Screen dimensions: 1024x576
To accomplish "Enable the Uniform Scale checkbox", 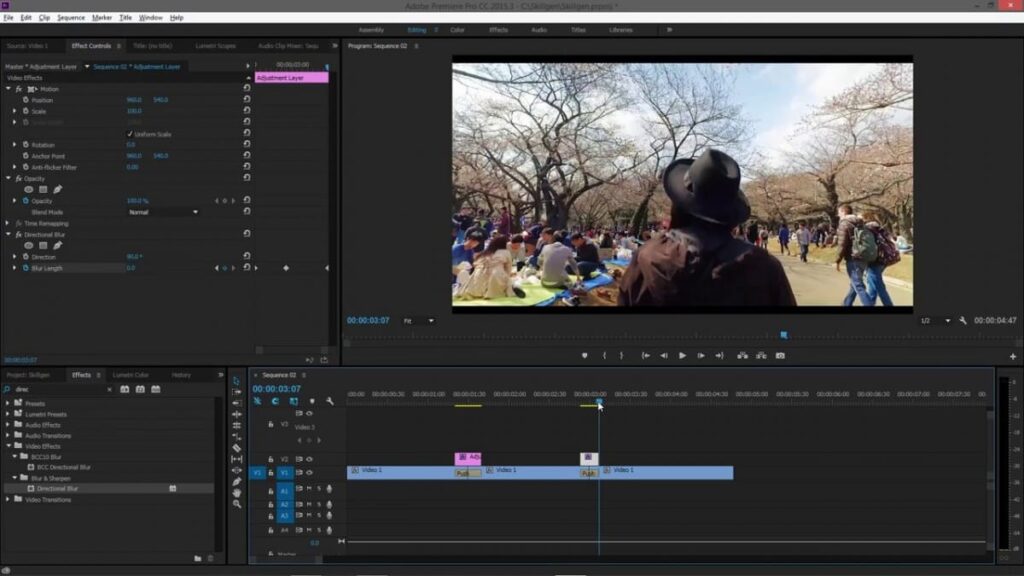I will click(130, 134).
